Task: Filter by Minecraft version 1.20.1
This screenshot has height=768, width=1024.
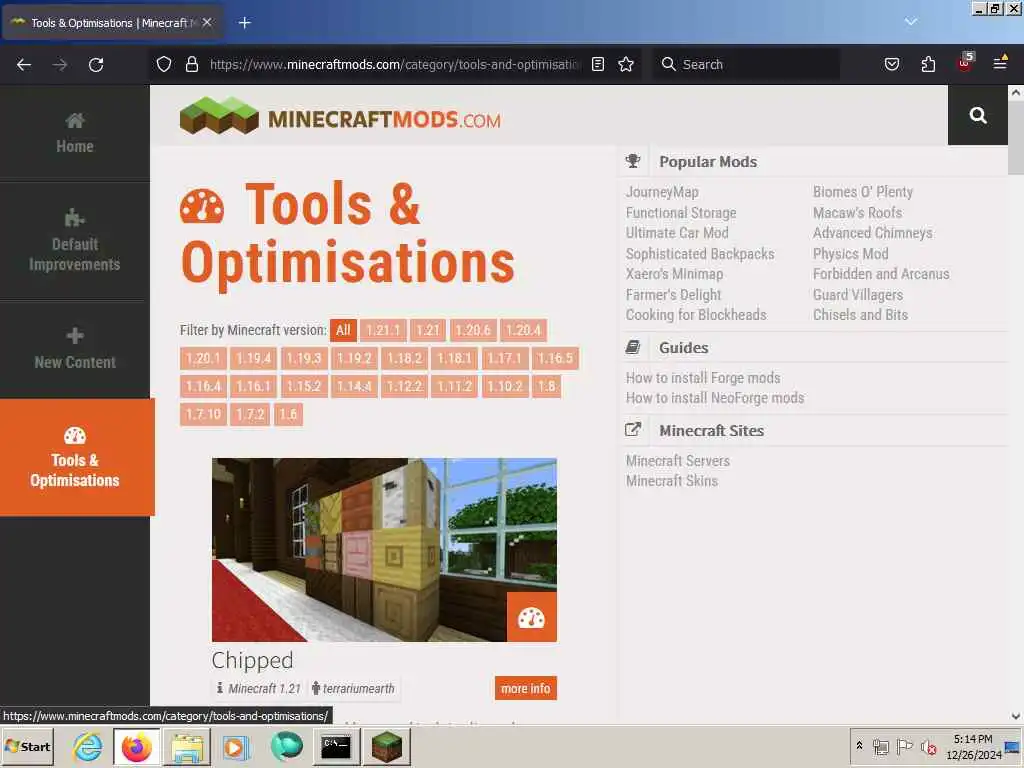Action: (203, 359)
